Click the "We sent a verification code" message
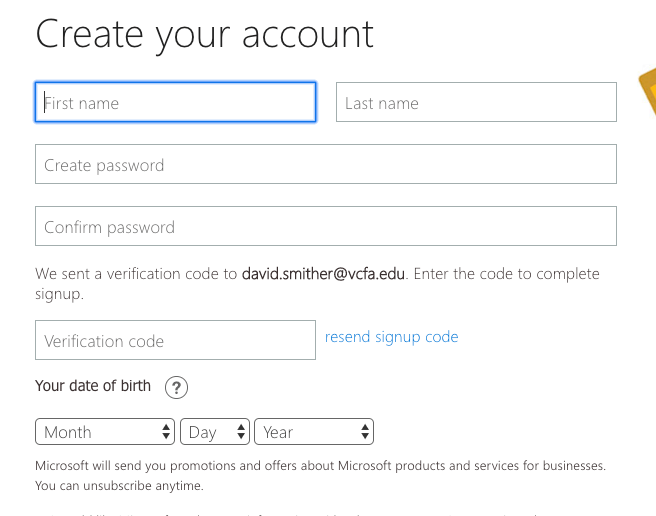This screenshot has width=656, height=516. click(x=136, y=274)
